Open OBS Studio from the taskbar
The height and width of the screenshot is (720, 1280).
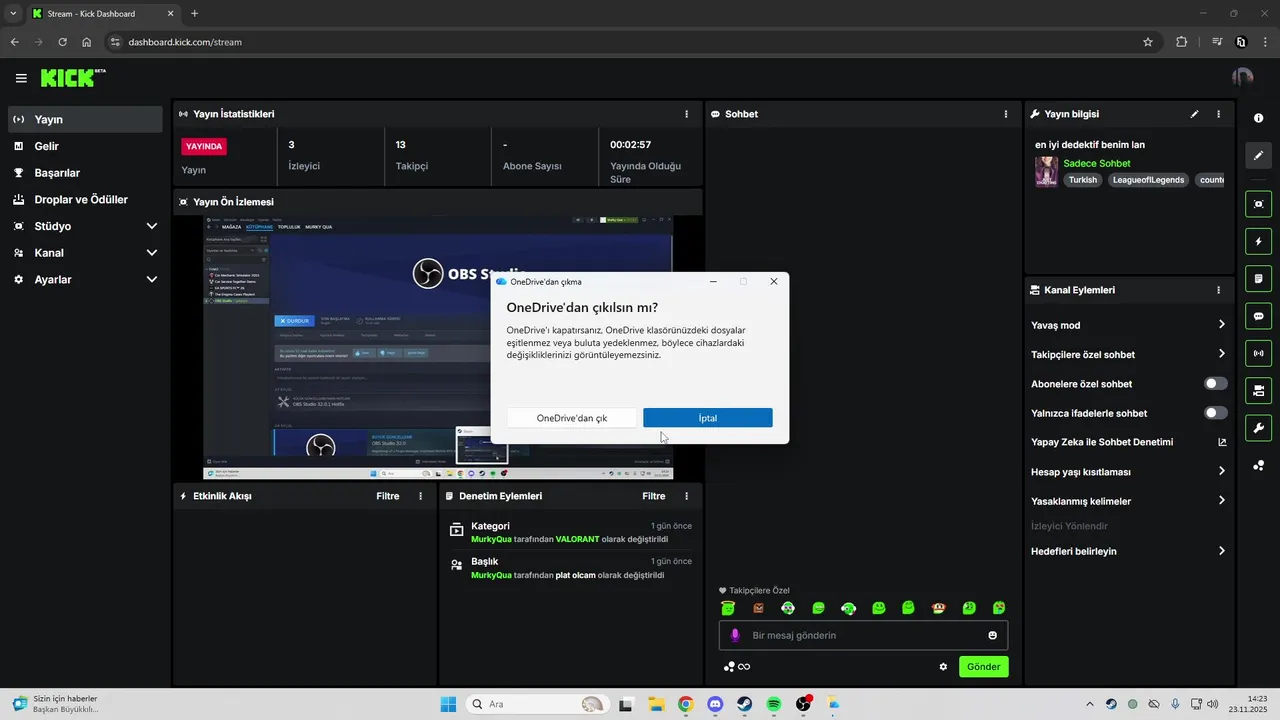803,704
